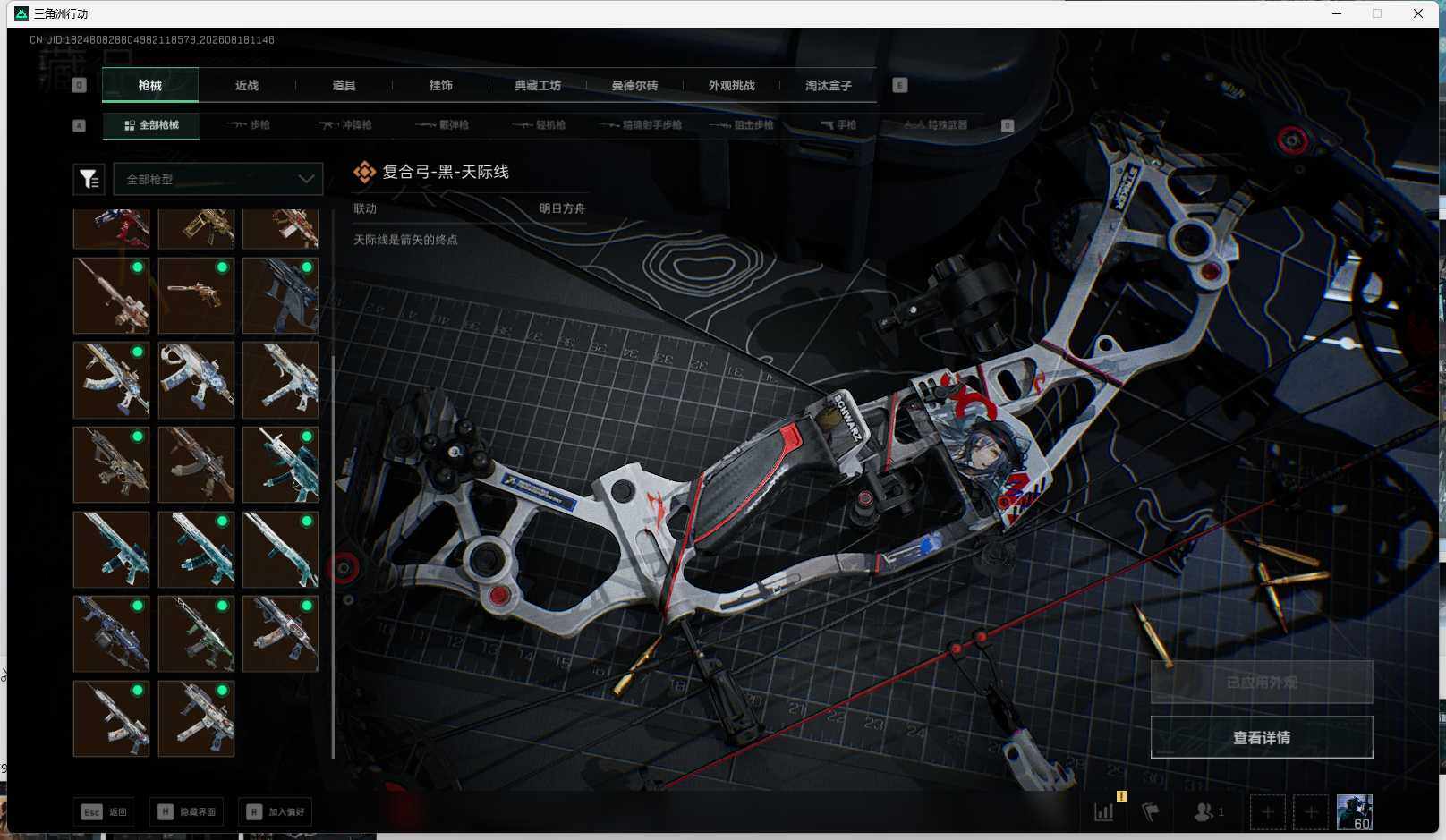Expand the 全部枪型 weapon type dropdown
The height and width of the screenshot is (840, 1446).
coord(218,179)
